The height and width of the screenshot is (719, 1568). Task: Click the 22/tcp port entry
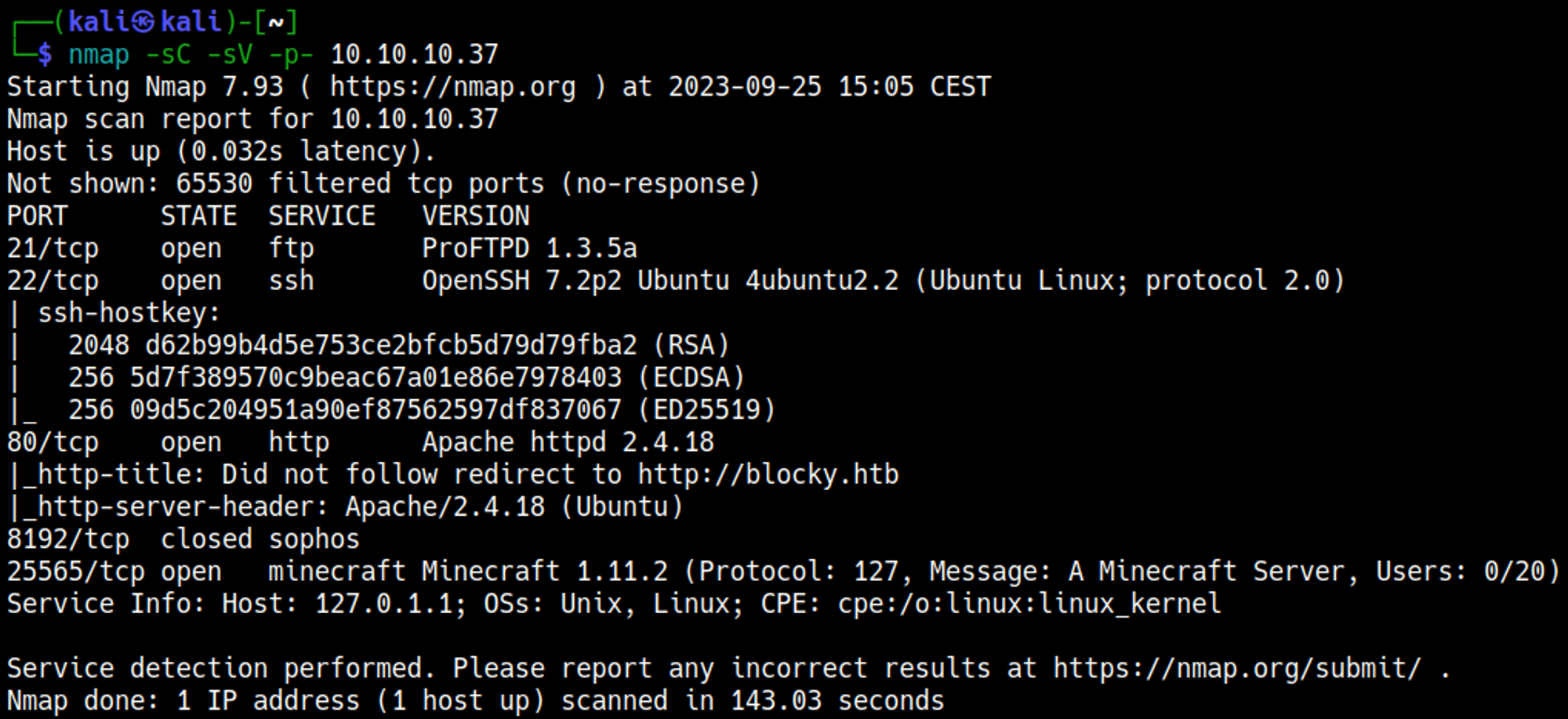click(53, 281)
